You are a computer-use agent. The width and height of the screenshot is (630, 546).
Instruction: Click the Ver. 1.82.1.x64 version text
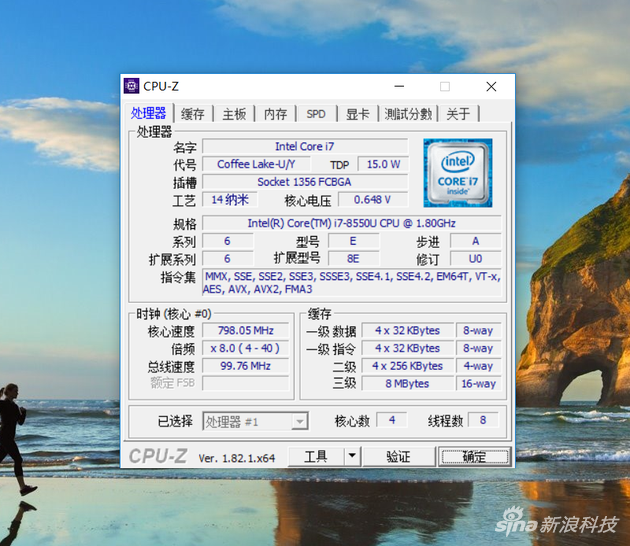click(x=237, y=458)
